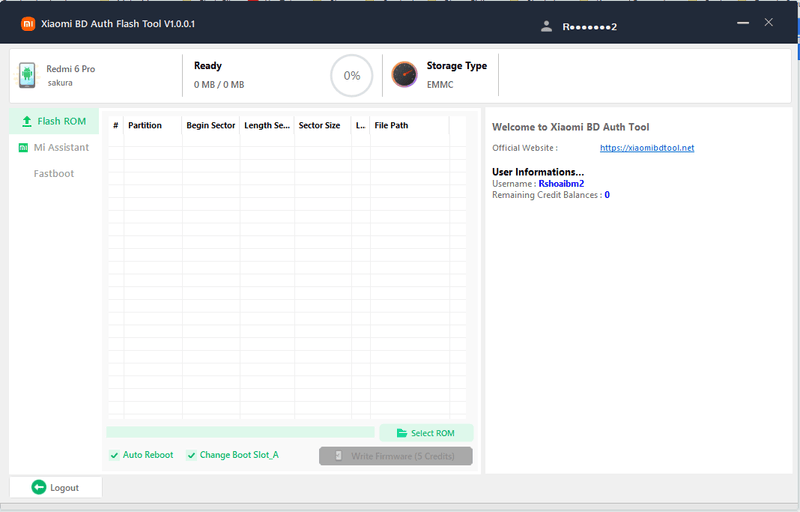Click the masked username R••••••••2 in title bar
This screenshot has width=800, height=512.
(x=589, y=27)
